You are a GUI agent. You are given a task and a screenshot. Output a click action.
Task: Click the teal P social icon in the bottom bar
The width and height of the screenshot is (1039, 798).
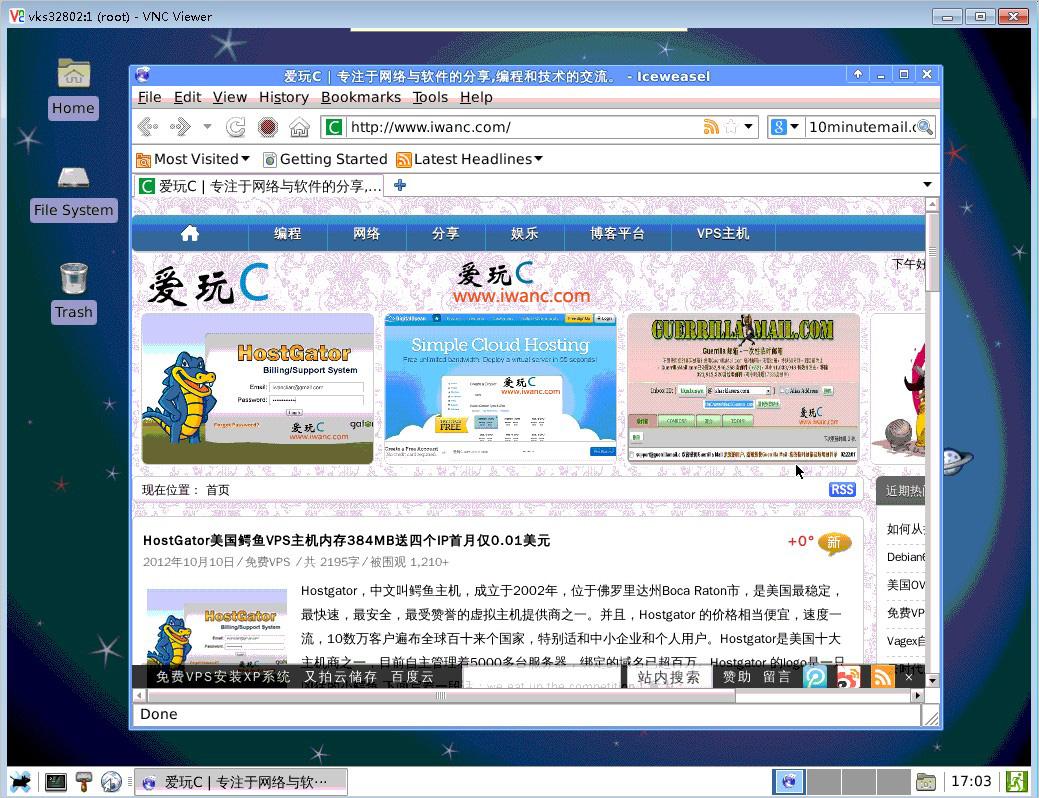click(815, 677)
